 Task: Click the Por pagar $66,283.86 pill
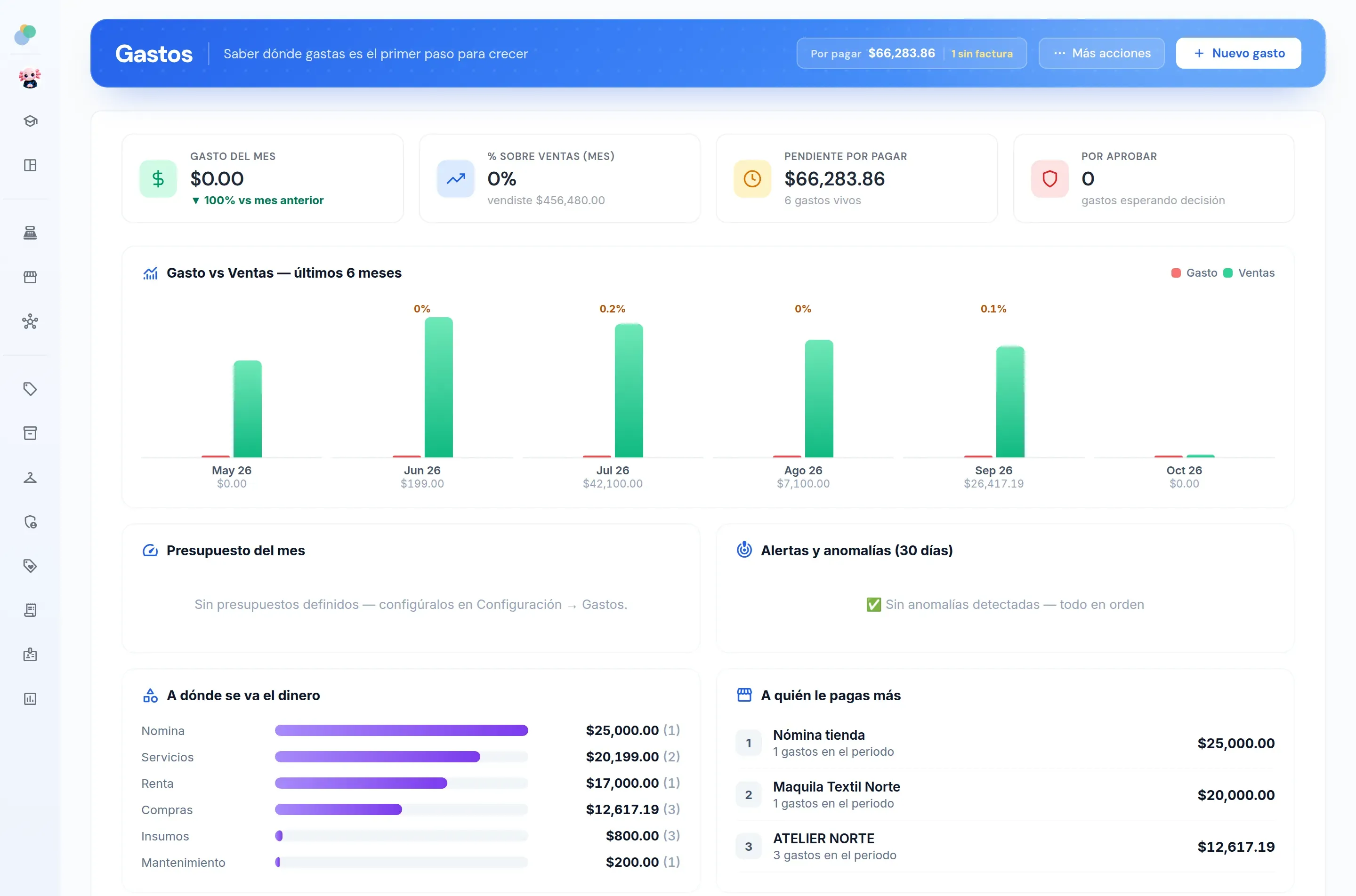(x=911, y=53)
